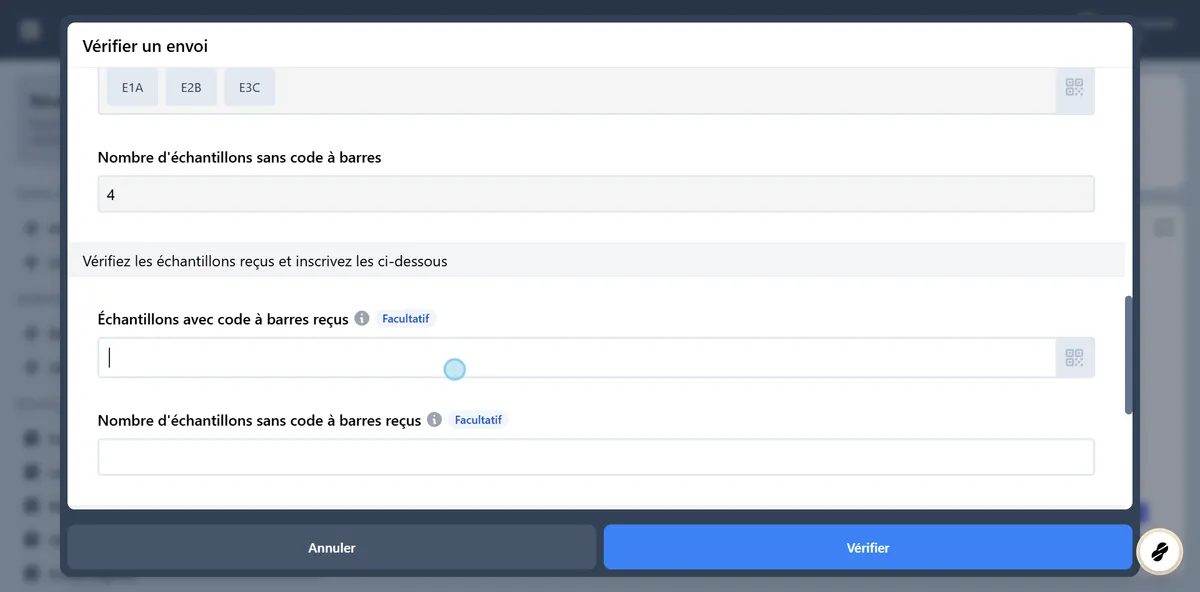Select the E1A barcode chip
1200x592 pixels.
(x=133, y=88)
